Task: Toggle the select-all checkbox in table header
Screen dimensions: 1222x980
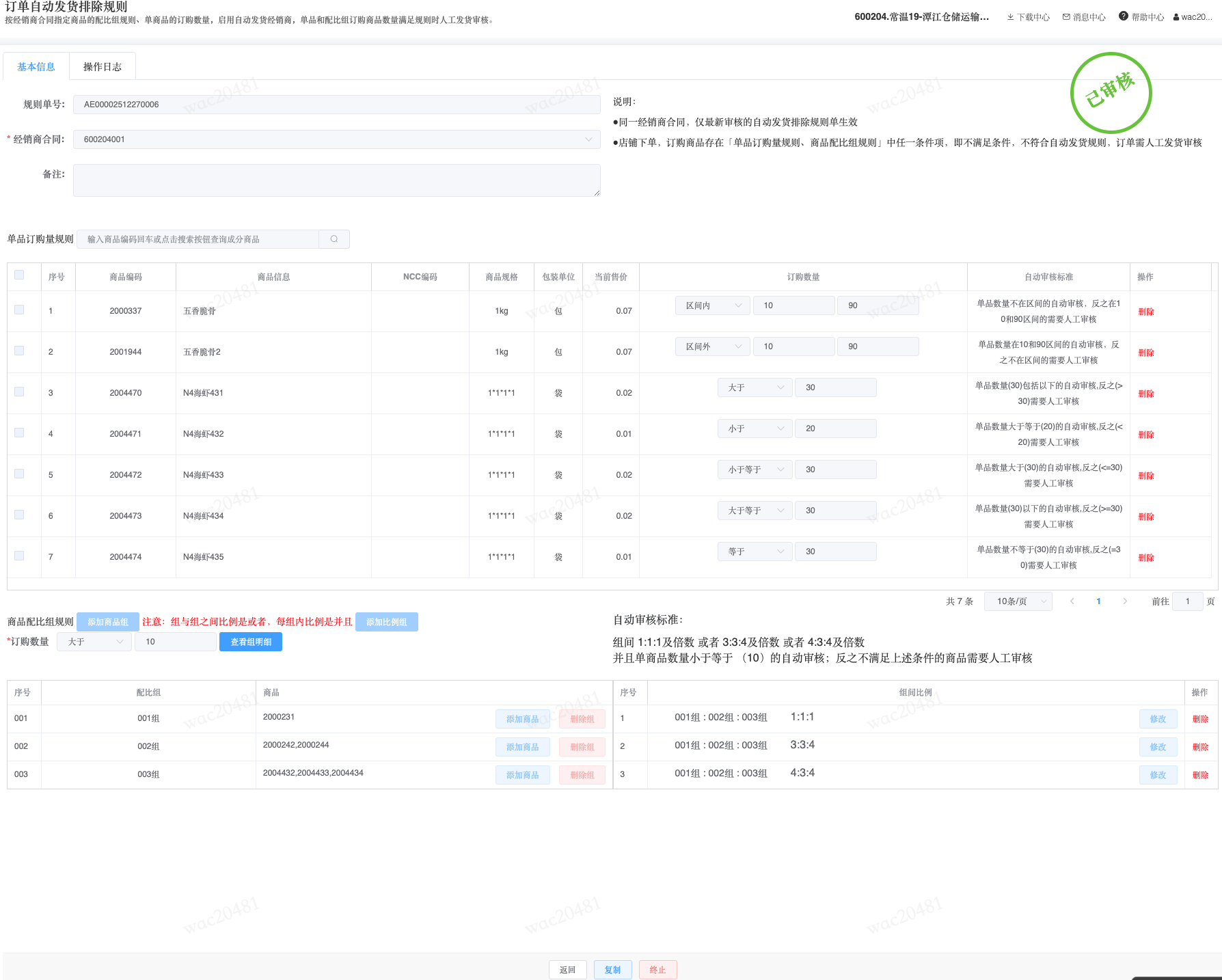Action: click(19, 275)
